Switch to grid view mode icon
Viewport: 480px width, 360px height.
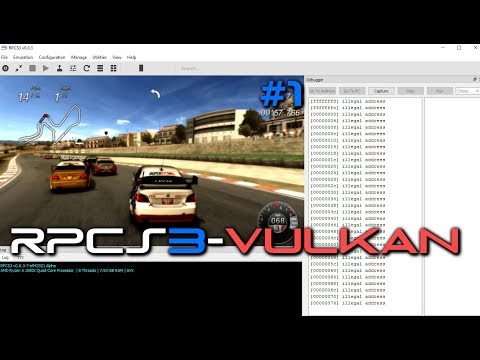[x=114, y=68]
